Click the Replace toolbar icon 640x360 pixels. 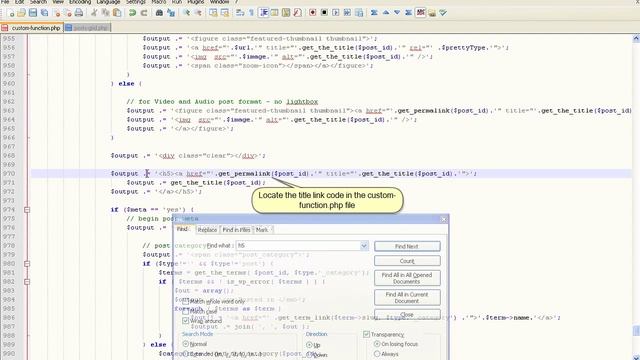coord(171,13)
